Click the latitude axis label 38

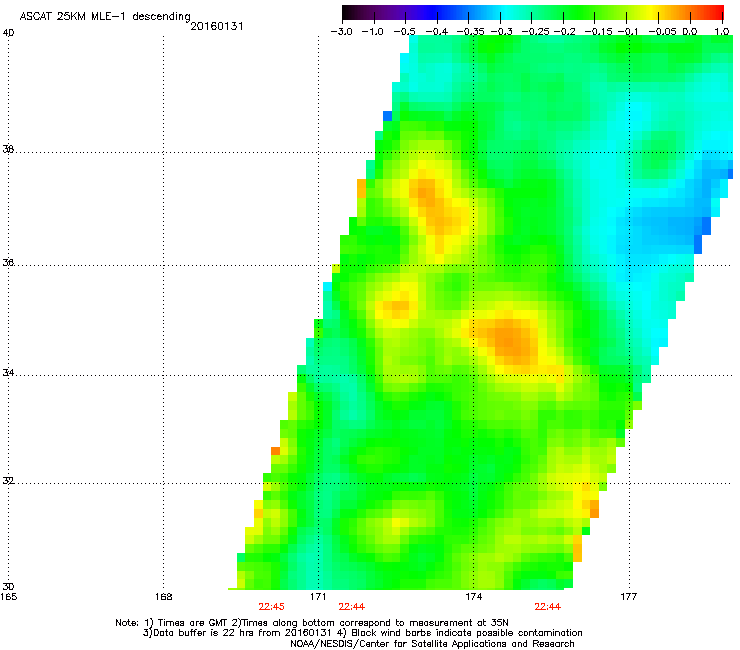point(8,149)
